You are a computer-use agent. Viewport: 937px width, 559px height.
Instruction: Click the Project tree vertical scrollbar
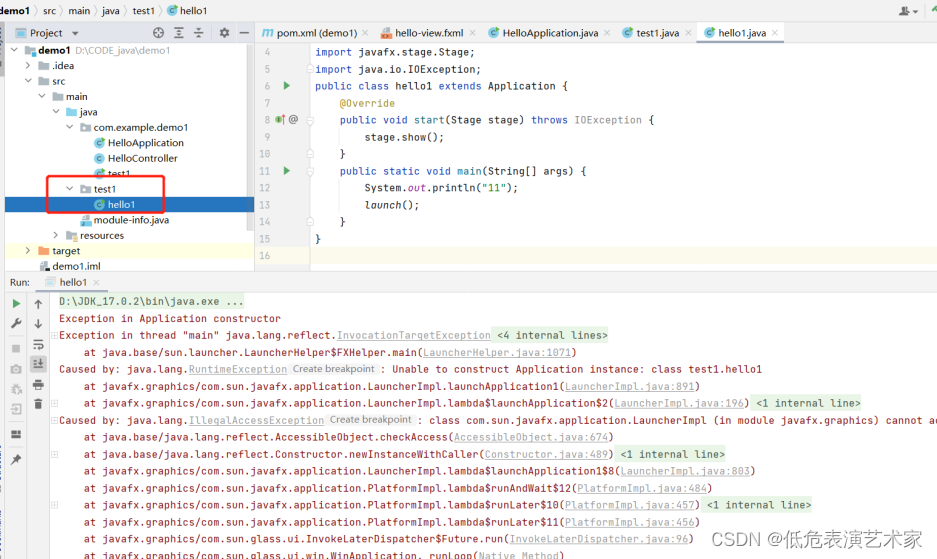250,138
